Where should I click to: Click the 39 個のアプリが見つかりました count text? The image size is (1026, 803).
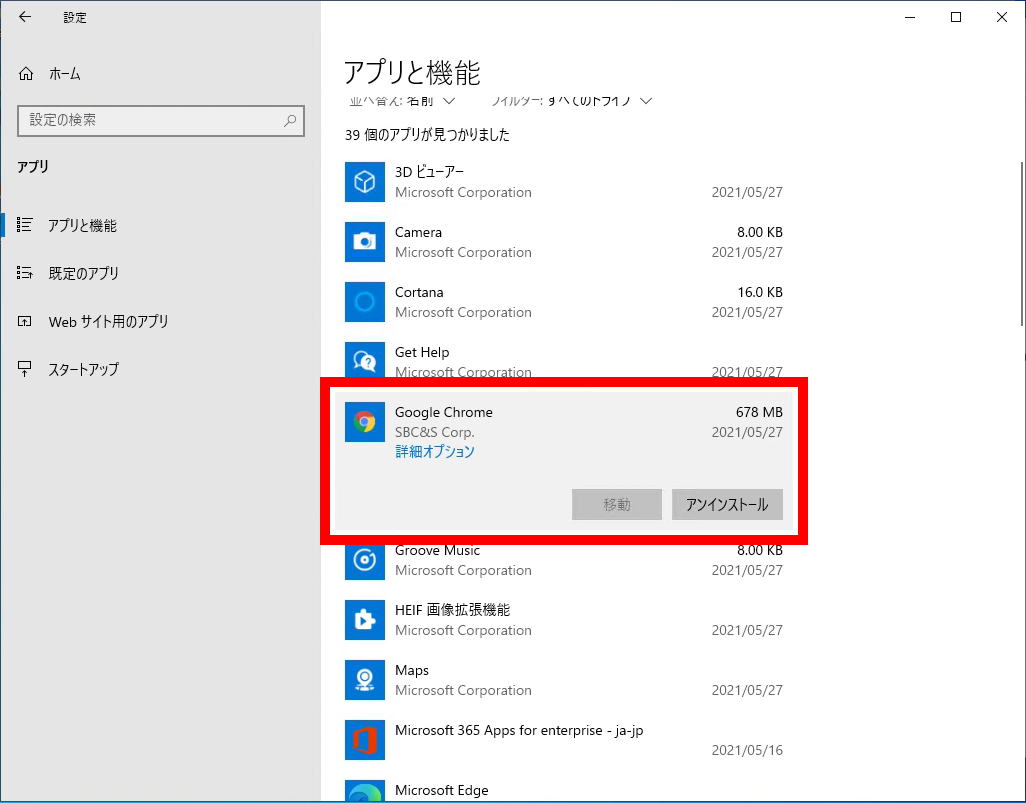click(x=427, y=135)
